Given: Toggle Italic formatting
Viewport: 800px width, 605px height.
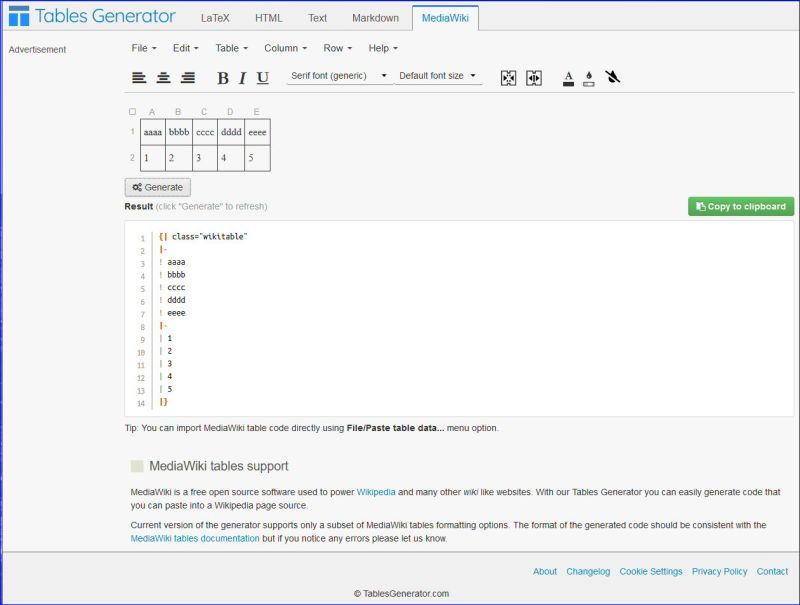Looking at the screenshot, I should pos(242,78).
